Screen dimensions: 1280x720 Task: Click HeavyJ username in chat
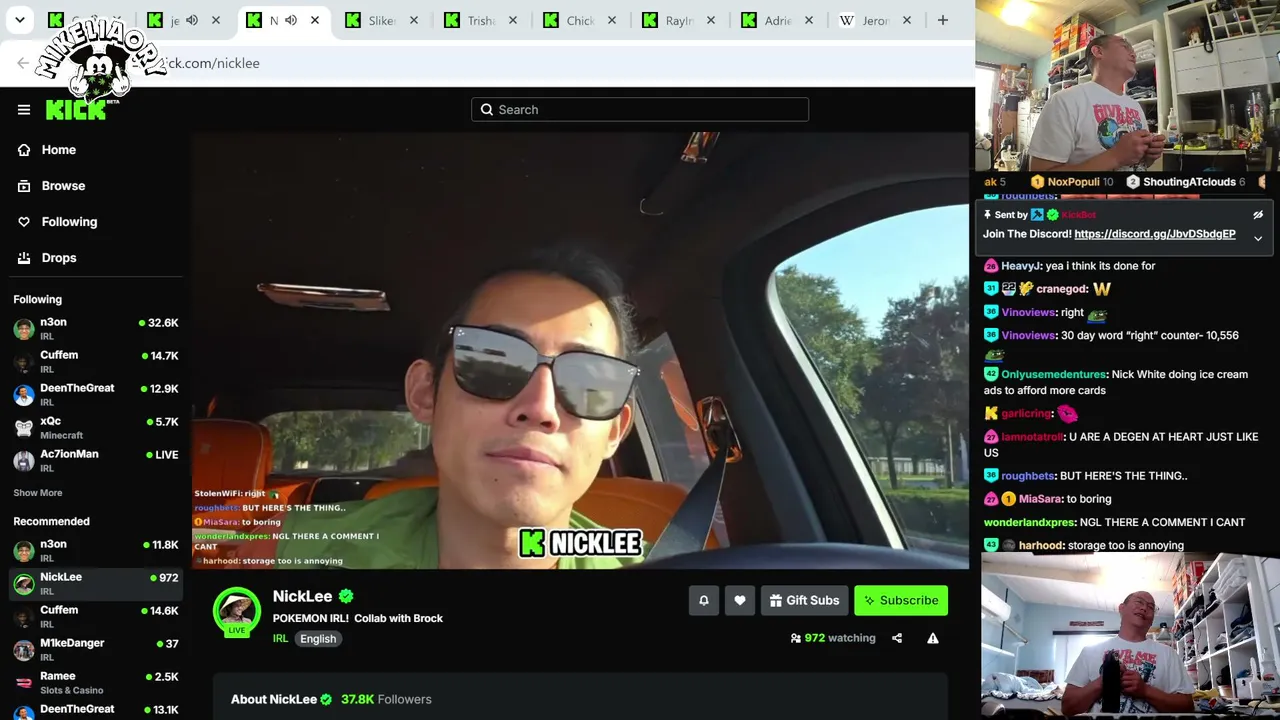tap(1021, 266)
